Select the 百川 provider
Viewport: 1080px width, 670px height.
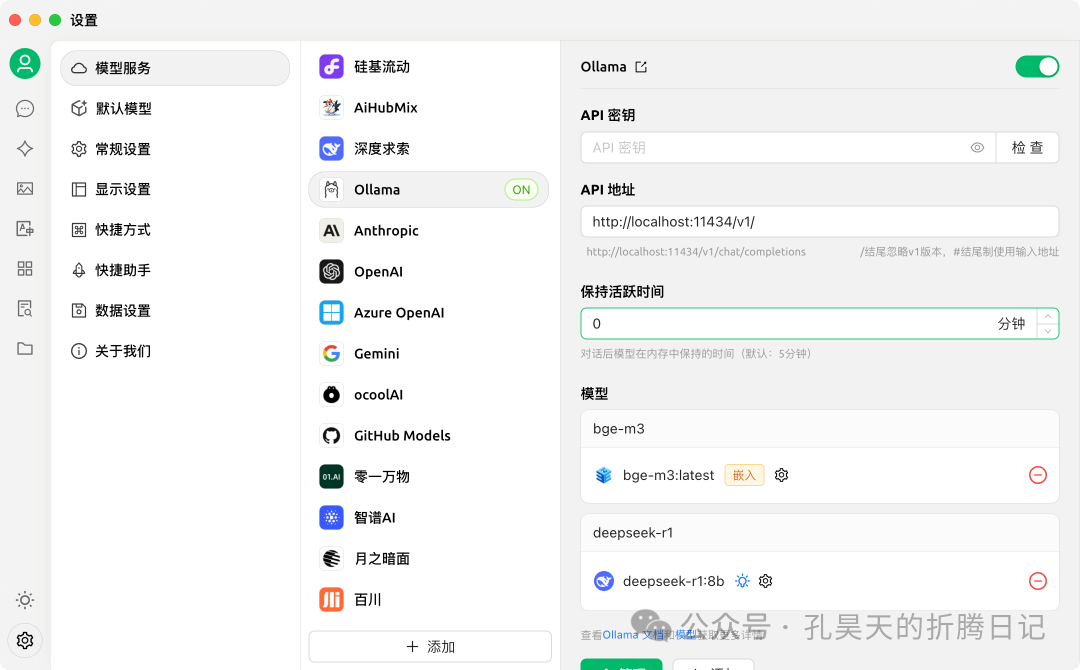(428, 600)
